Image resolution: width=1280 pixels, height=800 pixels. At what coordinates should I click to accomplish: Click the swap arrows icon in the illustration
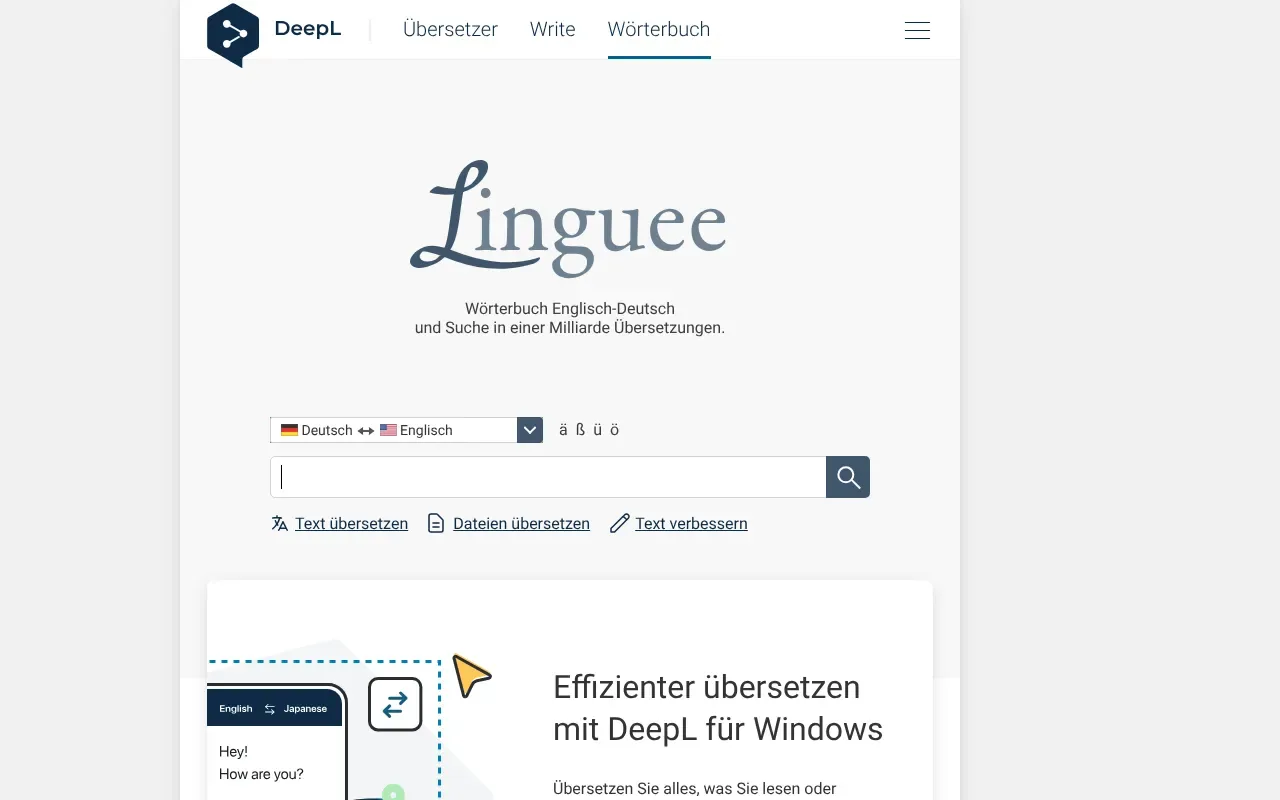[395, 704]
